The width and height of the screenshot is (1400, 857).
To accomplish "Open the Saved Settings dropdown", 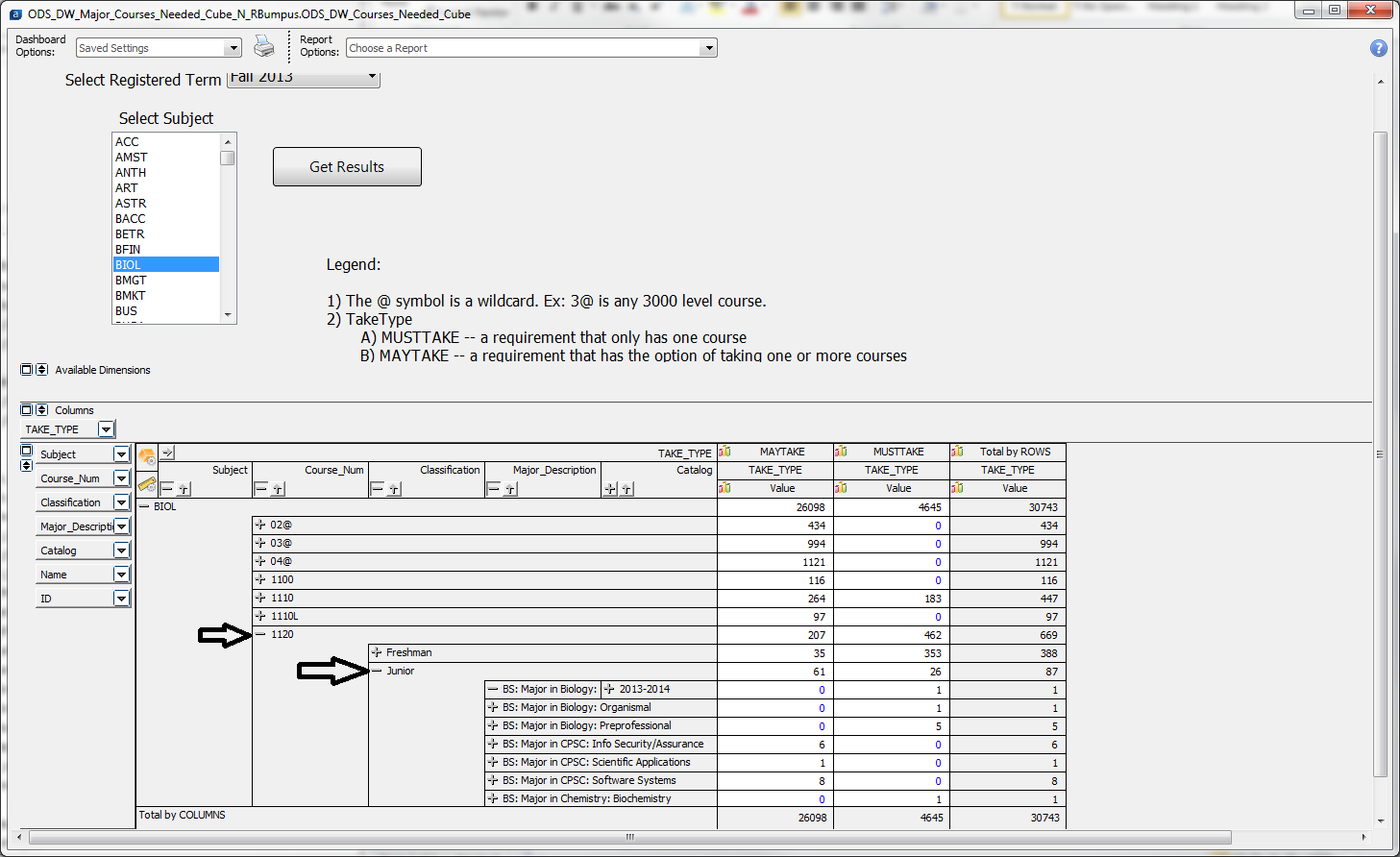I will [x=233, y=48].
